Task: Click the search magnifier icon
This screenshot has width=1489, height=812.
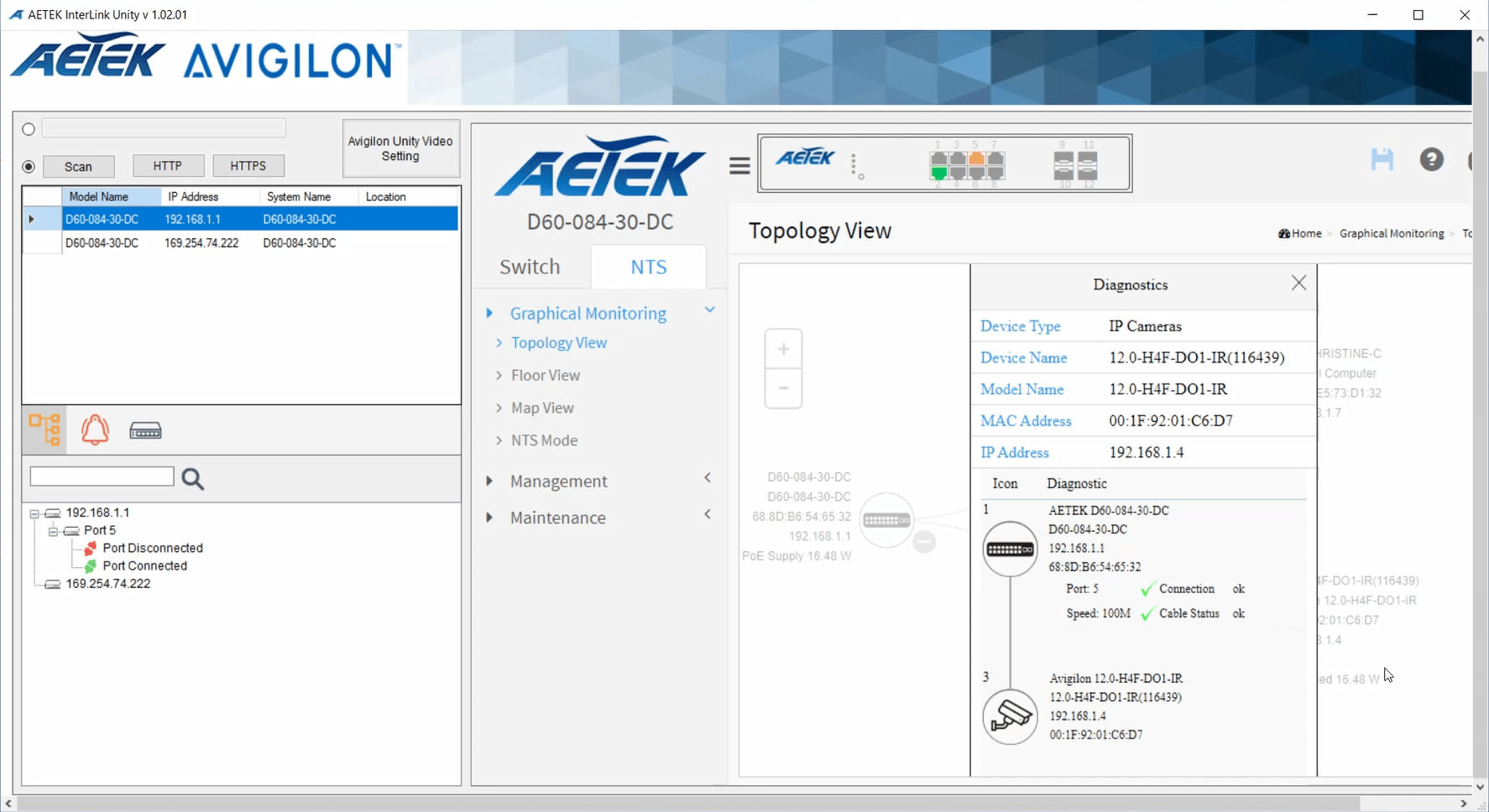Action: coord(193,479)
